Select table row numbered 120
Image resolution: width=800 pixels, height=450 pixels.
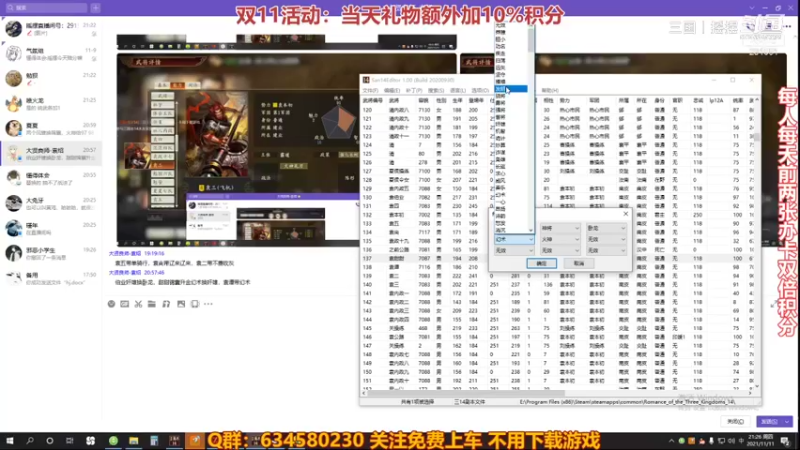pos(556,110)
